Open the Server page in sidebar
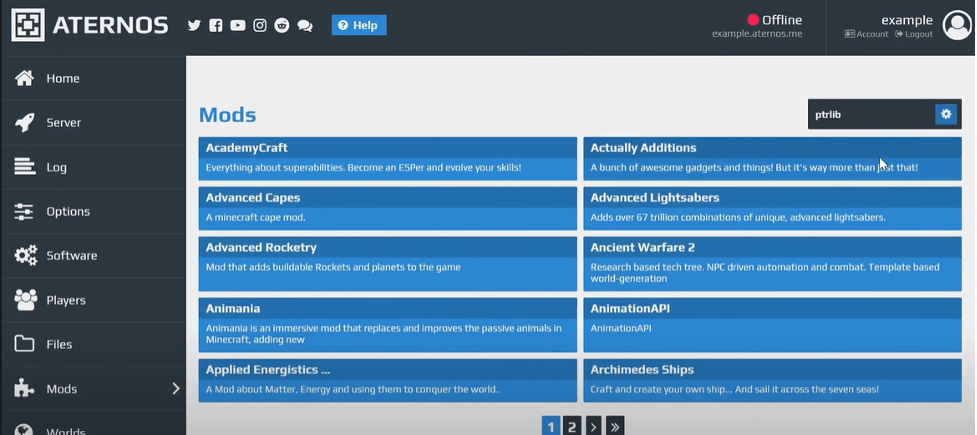Image resolution: width=977 pixels, height=435 pixels. coord(93,123)
